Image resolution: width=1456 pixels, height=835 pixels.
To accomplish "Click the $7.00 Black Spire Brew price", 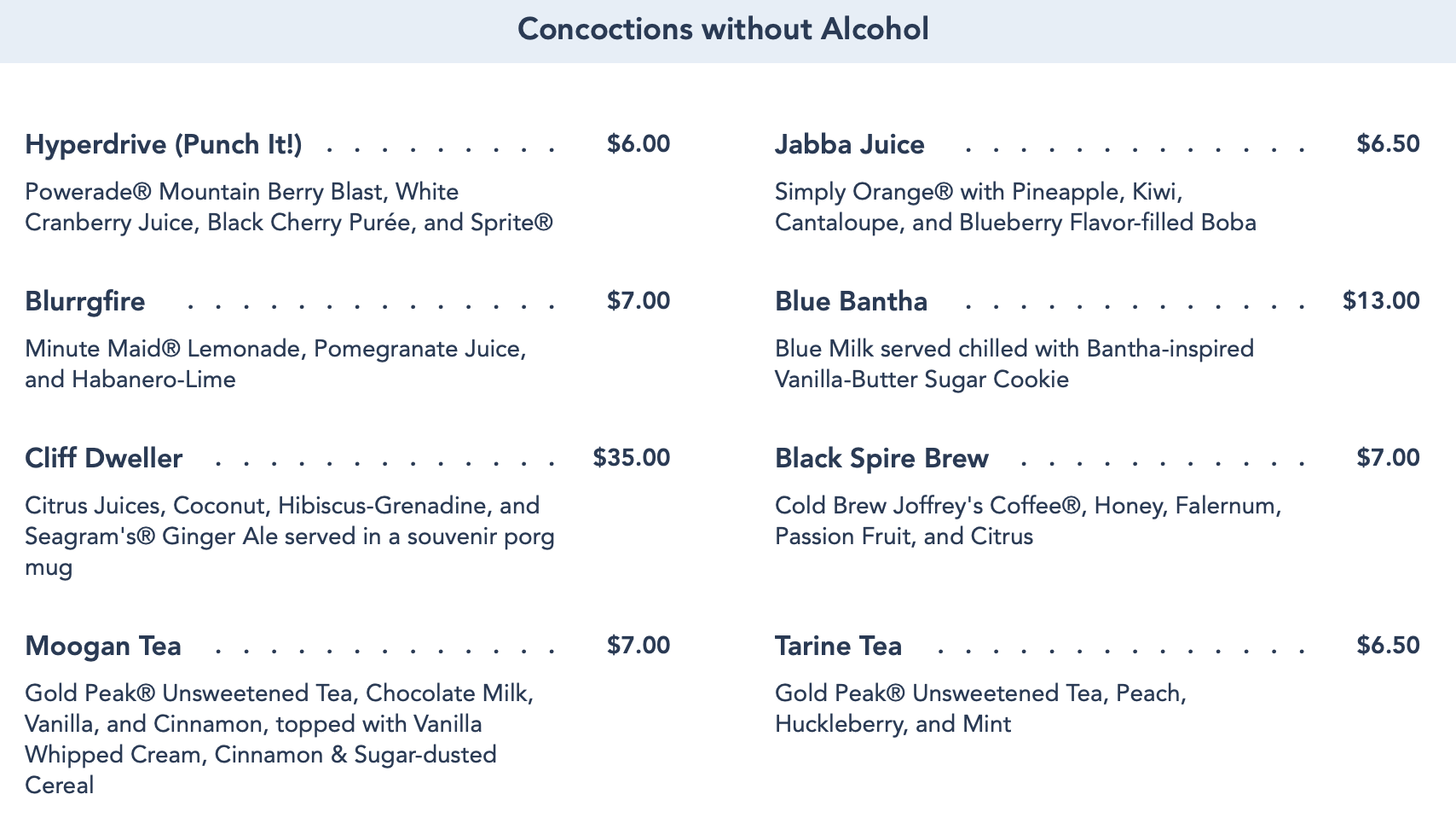I will point(1388,457).
